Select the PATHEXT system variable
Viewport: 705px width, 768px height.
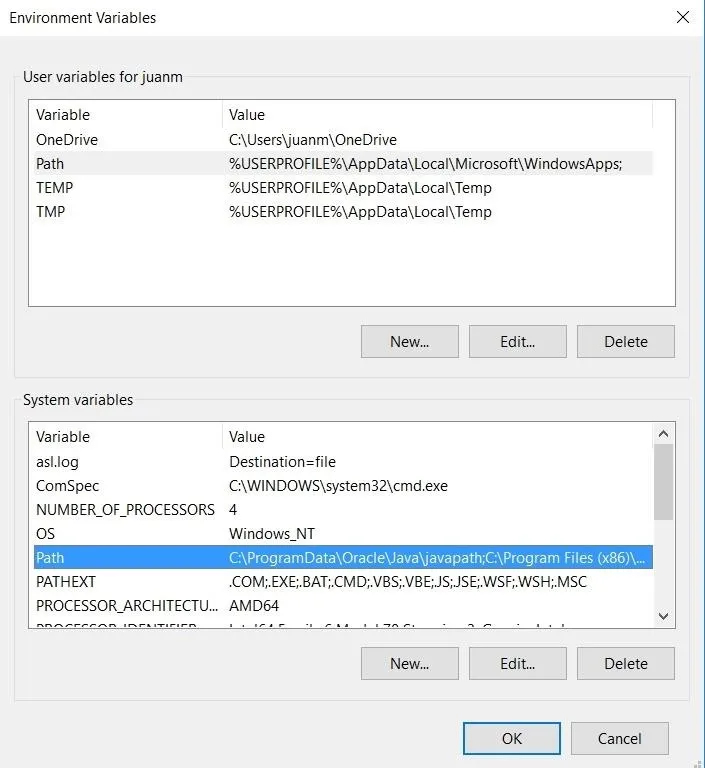pos(343,581)
